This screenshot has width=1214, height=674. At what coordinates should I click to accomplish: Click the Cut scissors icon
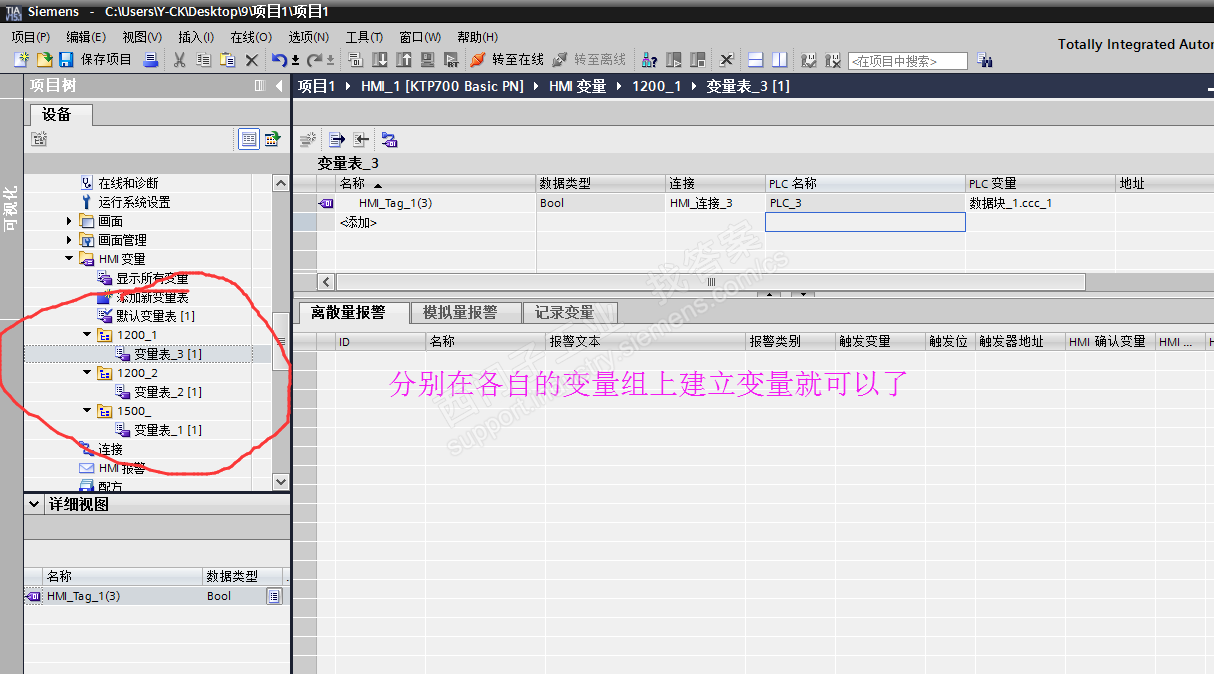click(x=179, y=60)
